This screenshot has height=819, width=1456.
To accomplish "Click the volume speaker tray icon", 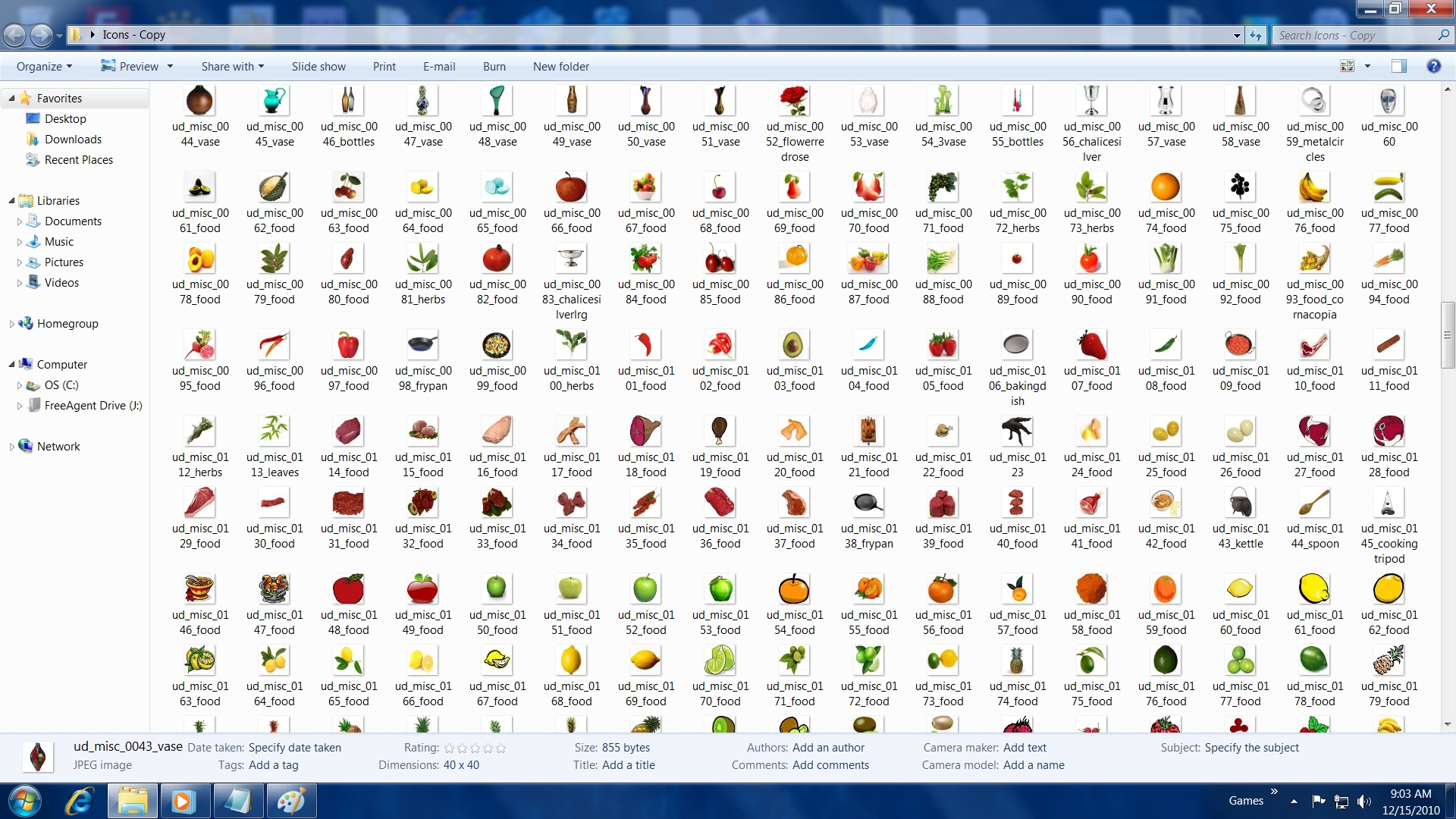I will [1363, 802].
